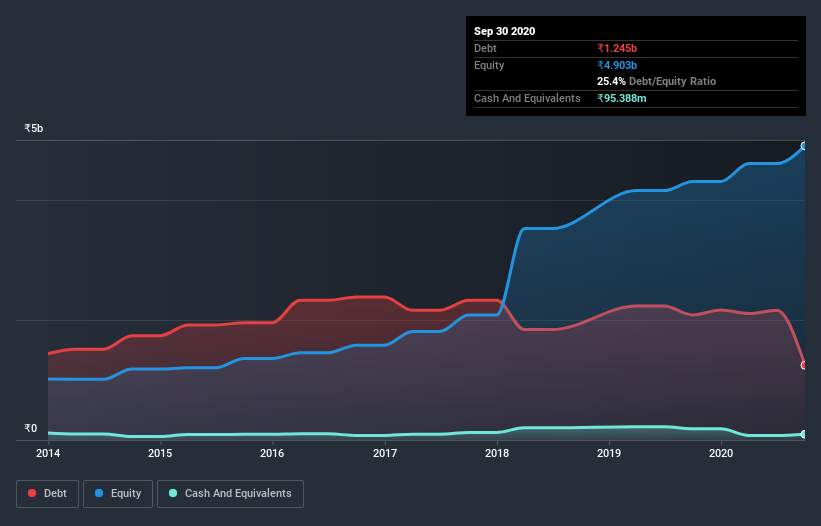
Task: Click the Equity row label in tooltip
Action: click(x=489, y=65)
